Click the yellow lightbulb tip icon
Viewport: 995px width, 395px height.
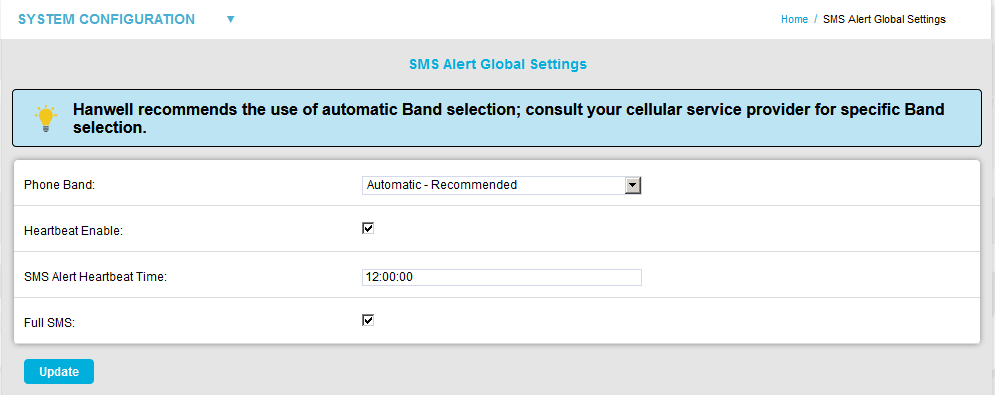pyautogui.click(x=46, y=119)
